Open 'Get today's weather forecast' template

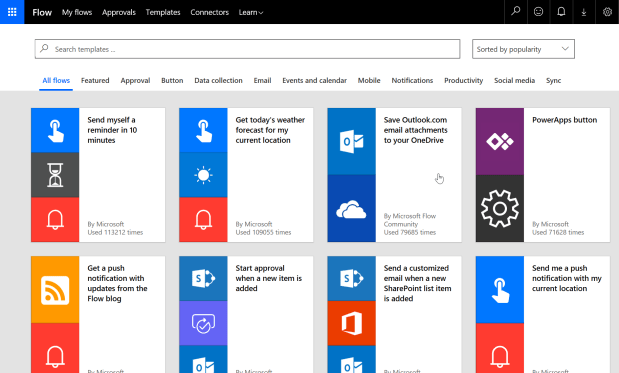[270, 130]
